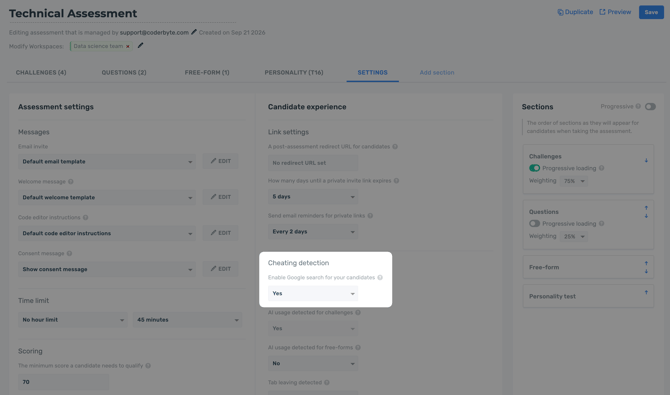Show help for email reminders setting

370,216
